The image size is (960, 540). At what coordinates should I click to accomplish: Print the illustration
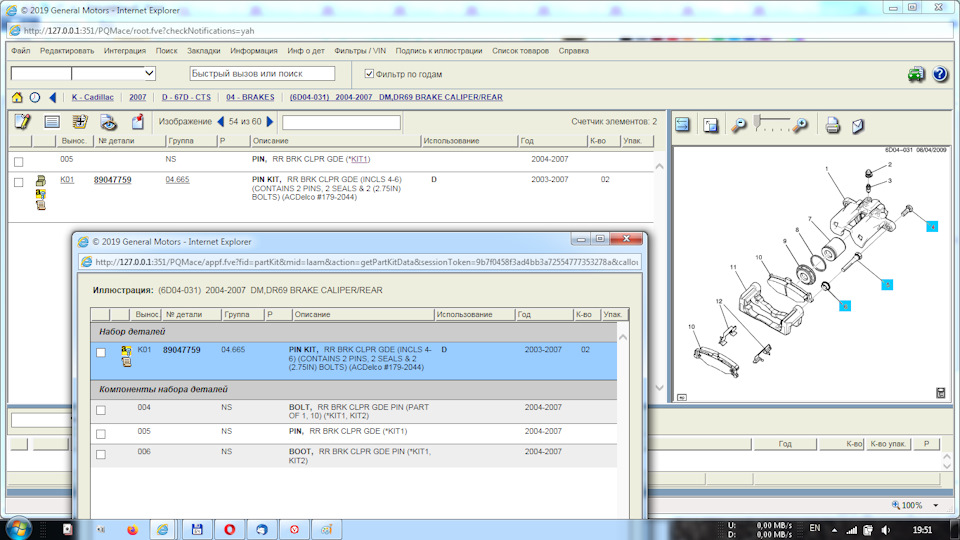tap(832, 126)
